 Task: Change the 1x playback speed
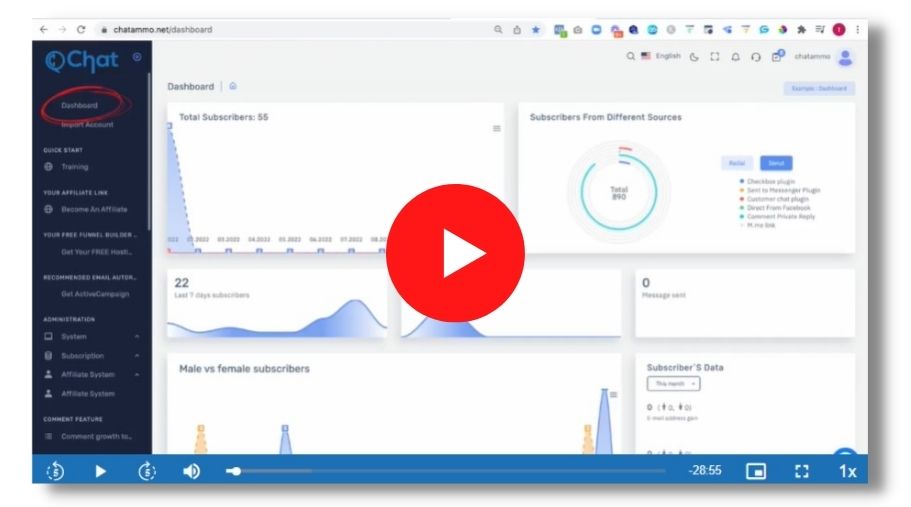coord(847,471)
